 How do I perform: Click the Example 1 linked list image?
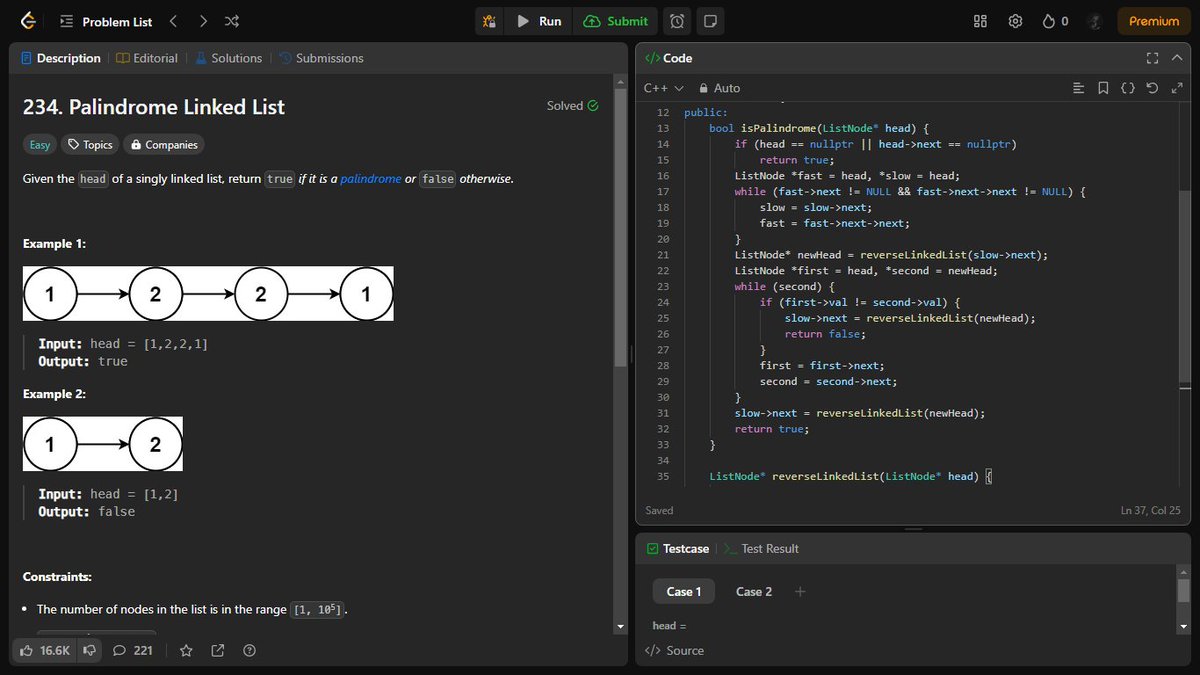[x=208, y=294]
